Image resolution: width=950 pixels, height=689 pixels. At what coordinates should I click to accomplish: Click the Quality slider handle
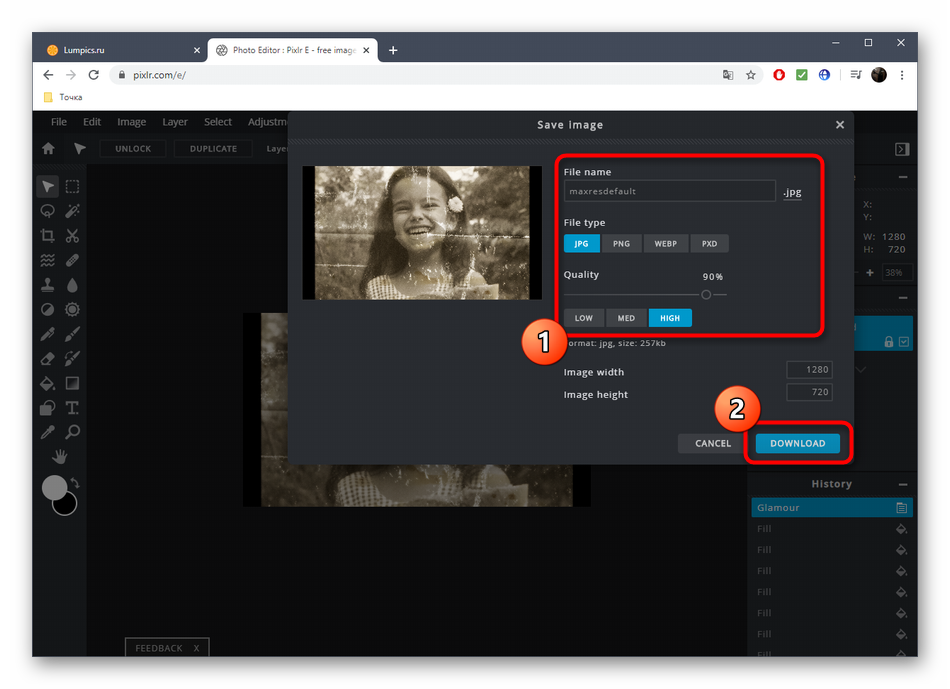[x=706, y=294]
